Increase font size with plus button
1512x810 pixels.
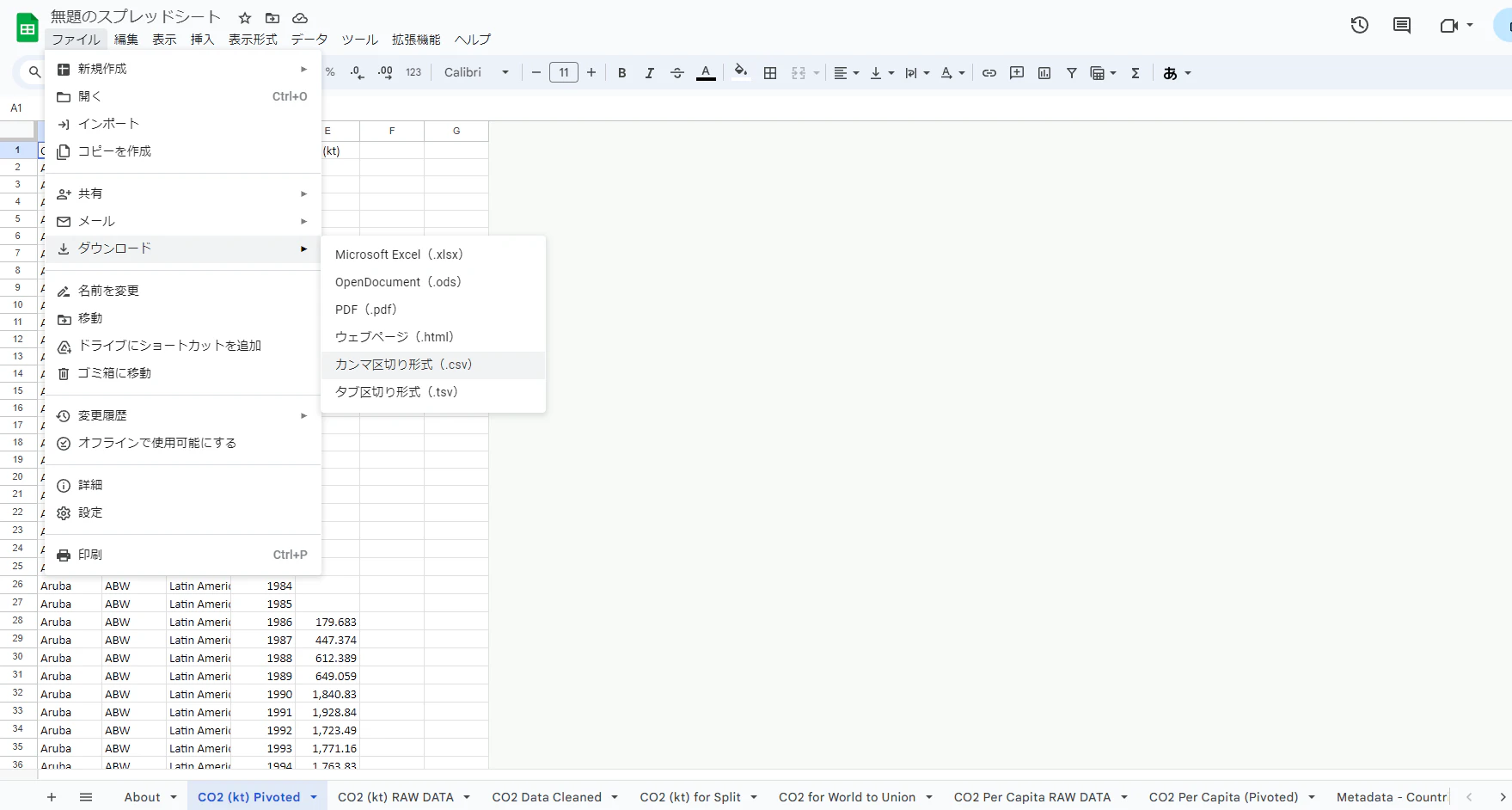pyautogui.click(x=591, y=73)
